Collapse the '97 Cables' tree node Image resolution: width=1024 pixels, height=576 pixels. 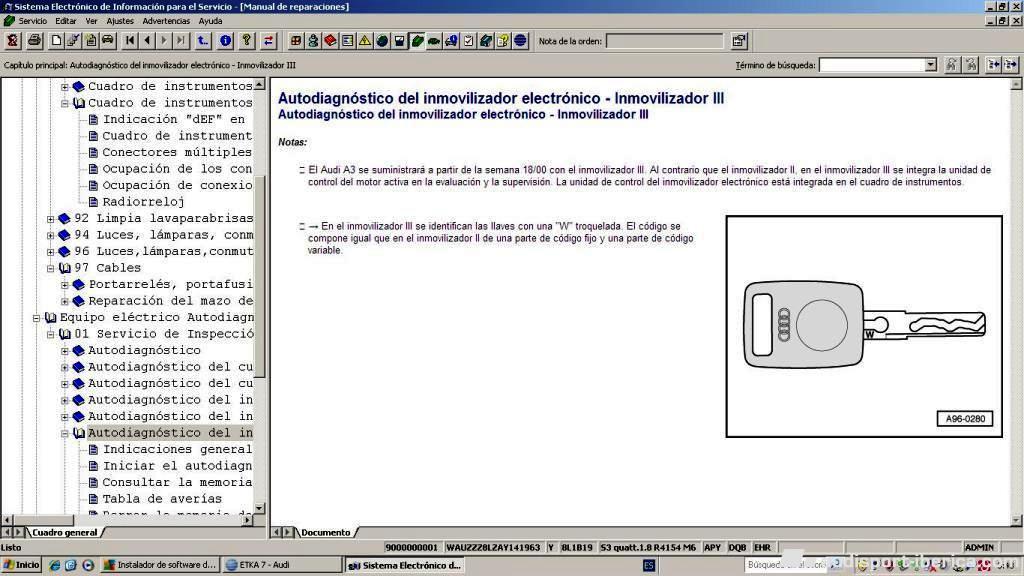[50, 268]
